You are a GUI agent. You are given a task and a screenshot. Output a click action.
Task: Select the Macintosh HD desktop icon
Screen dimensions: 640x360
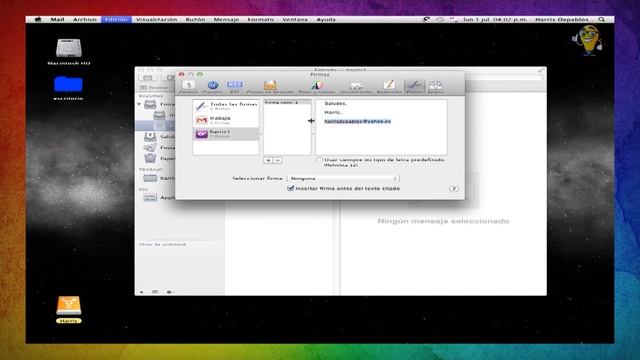click(69, 51)
